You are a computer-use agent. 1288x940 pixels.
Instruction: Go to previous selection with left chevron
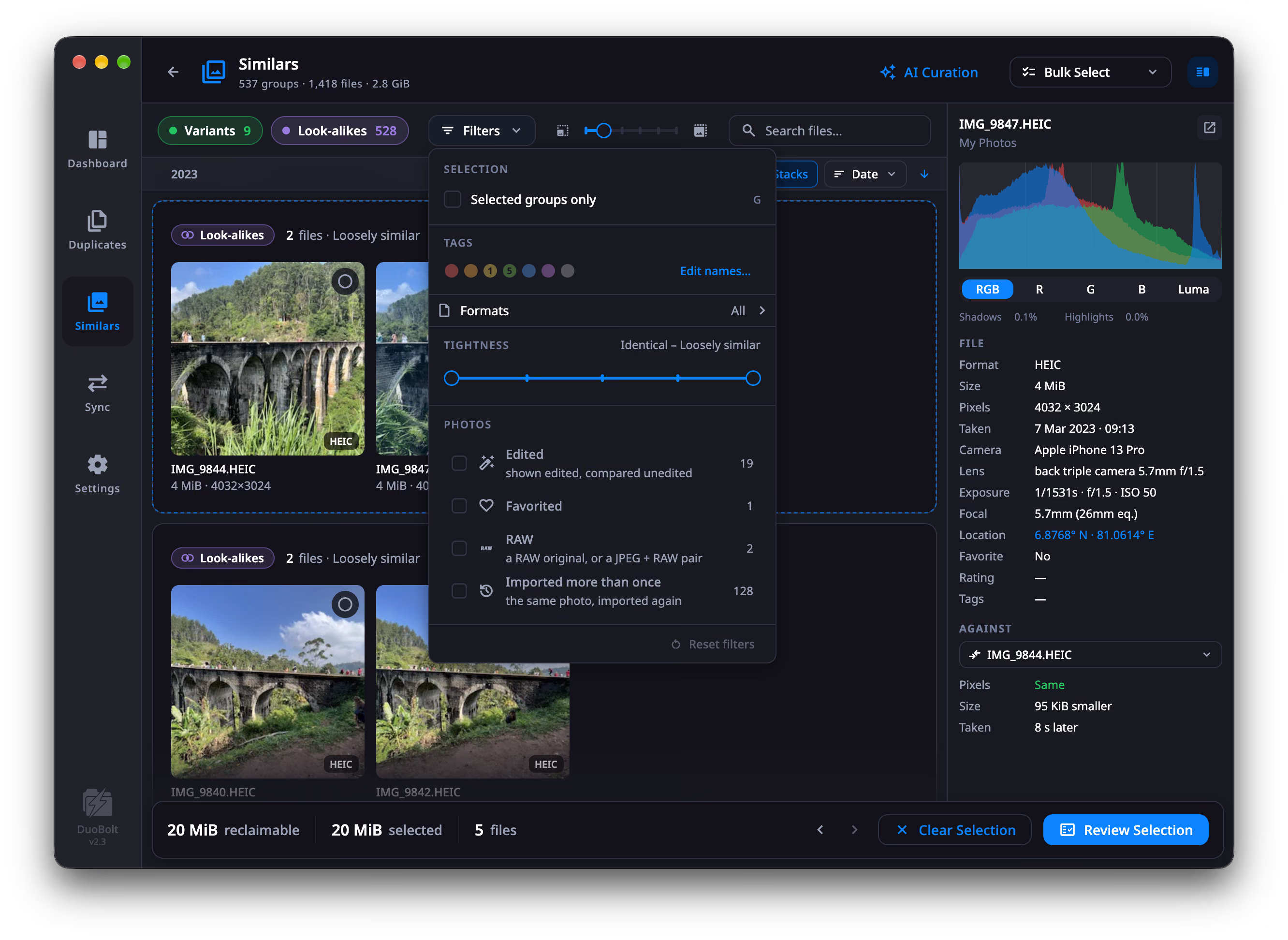820,830
